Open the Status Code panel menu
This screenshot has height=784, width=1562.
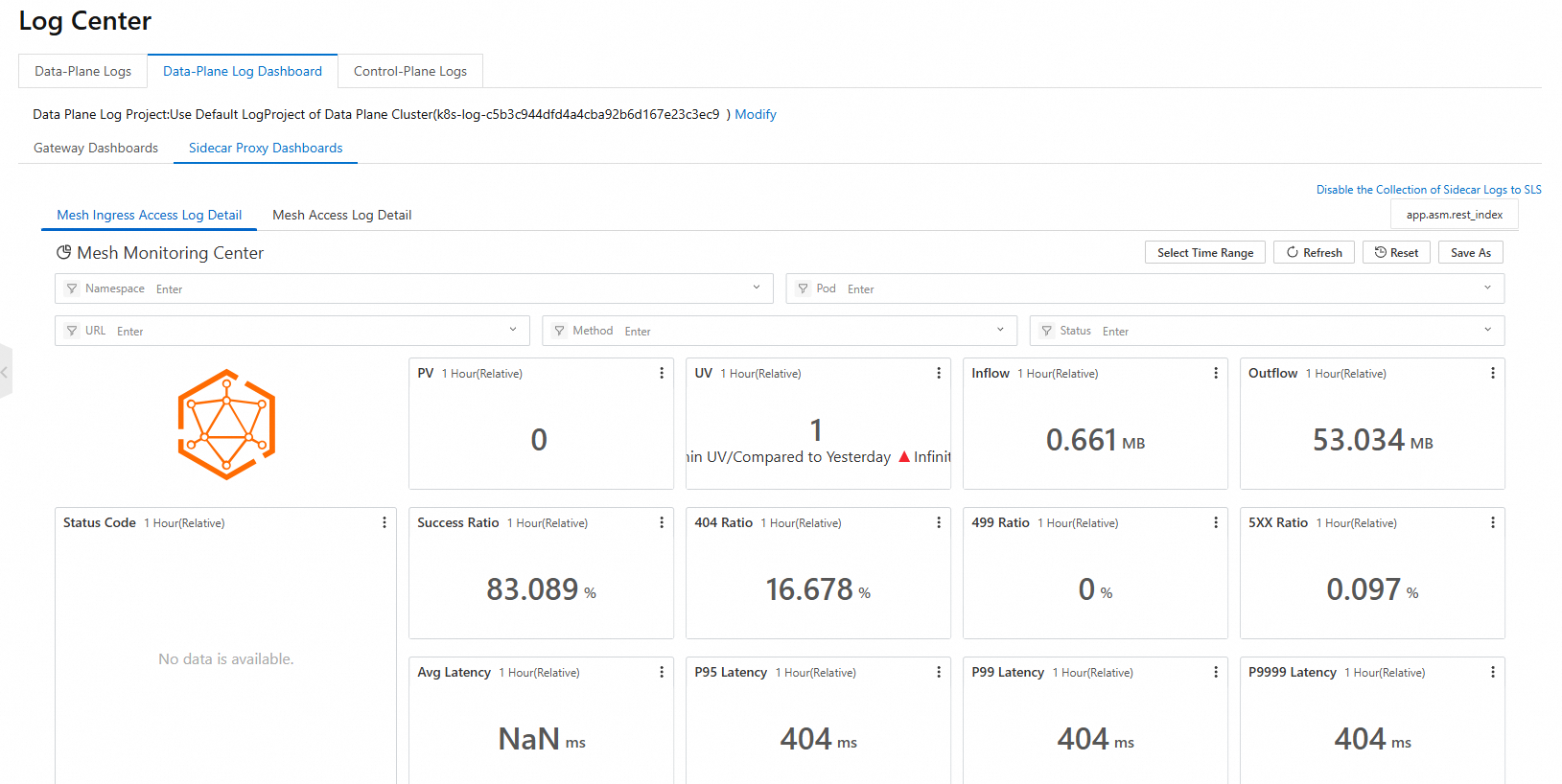tap(385, 522)
